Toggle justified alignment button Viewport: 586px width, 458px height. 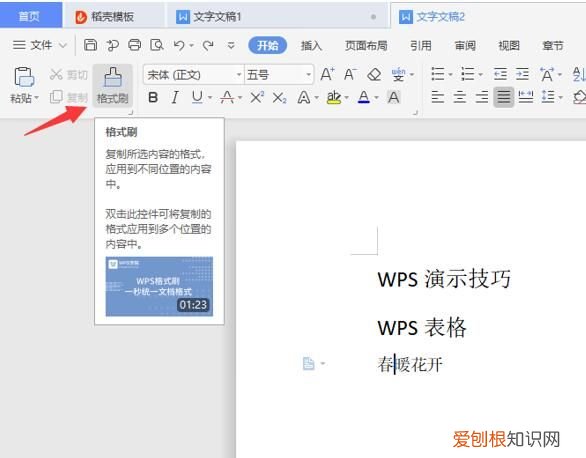503,97
